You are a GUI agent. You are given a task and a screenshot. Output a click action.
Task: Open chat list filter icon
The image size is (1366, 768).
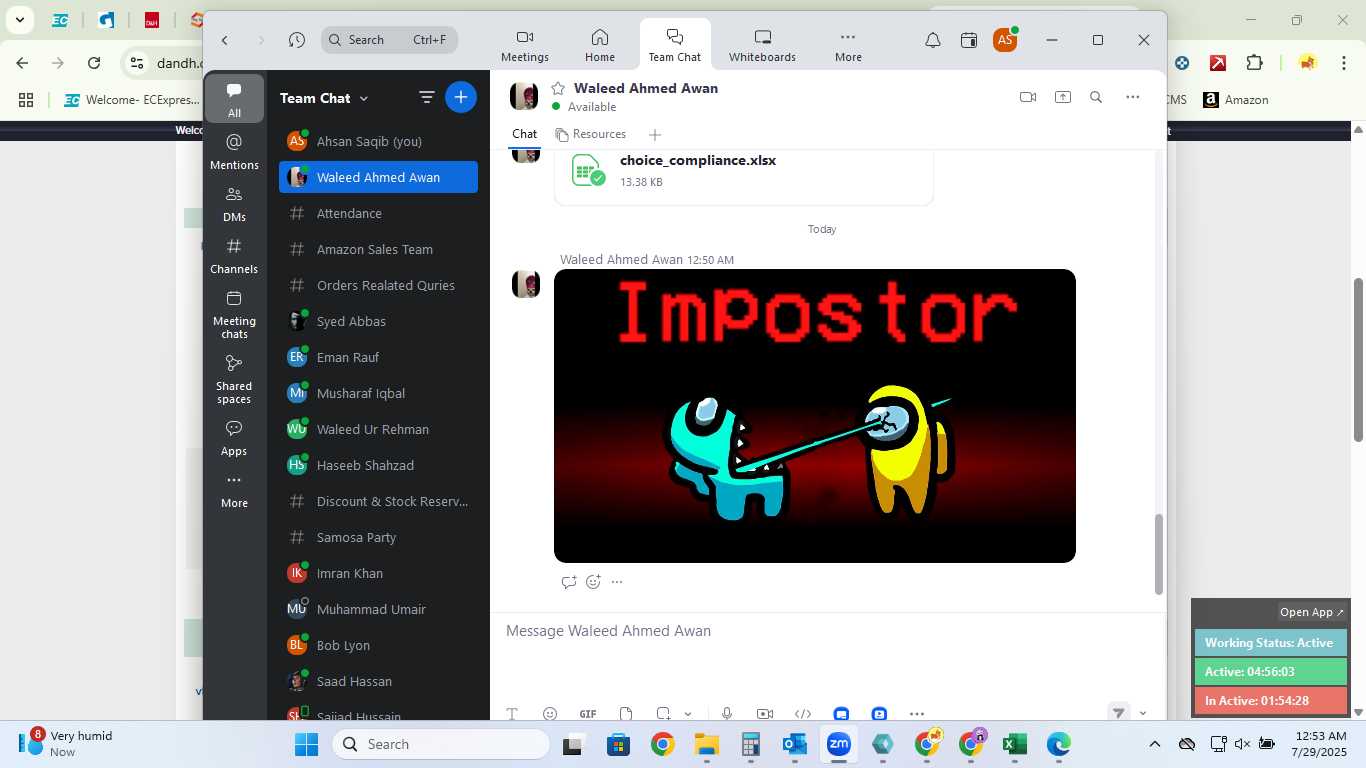coord(426,97)
